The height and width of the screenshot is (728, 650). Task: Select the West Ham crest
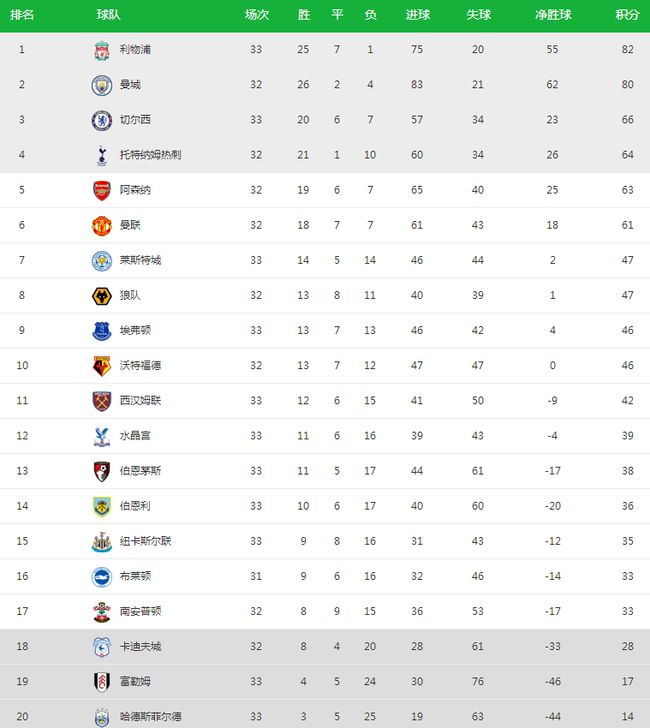point(102,402)
